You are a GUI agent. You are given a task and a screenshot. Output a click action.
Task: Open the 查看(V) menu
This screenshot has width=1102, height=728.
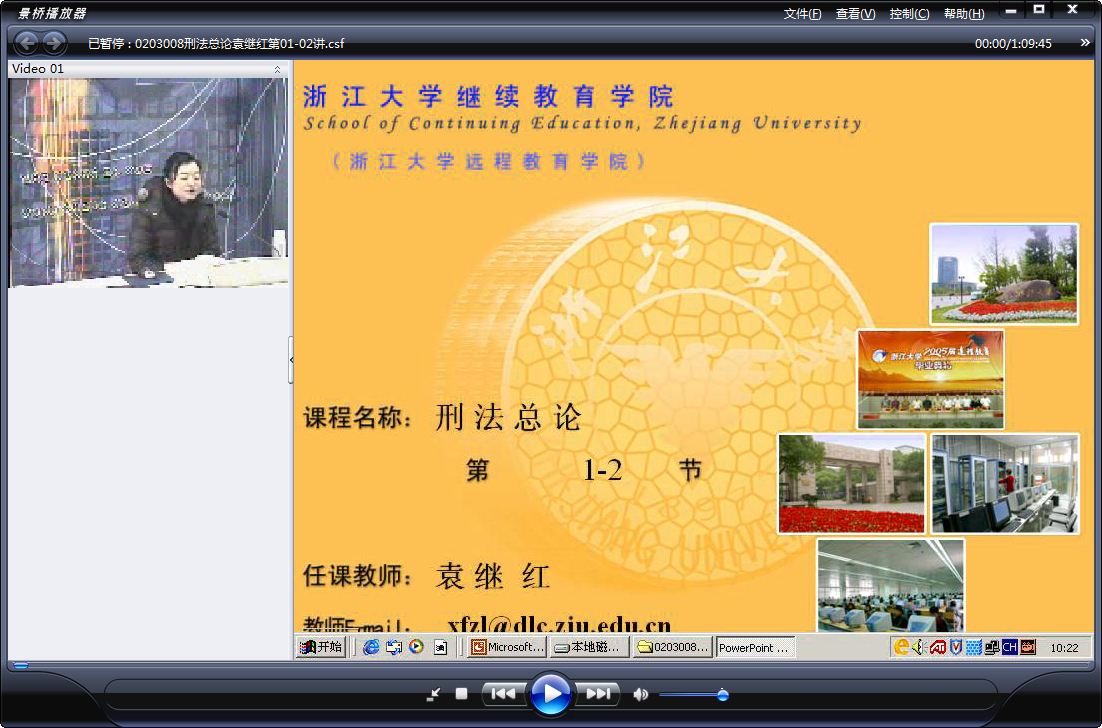855,14
